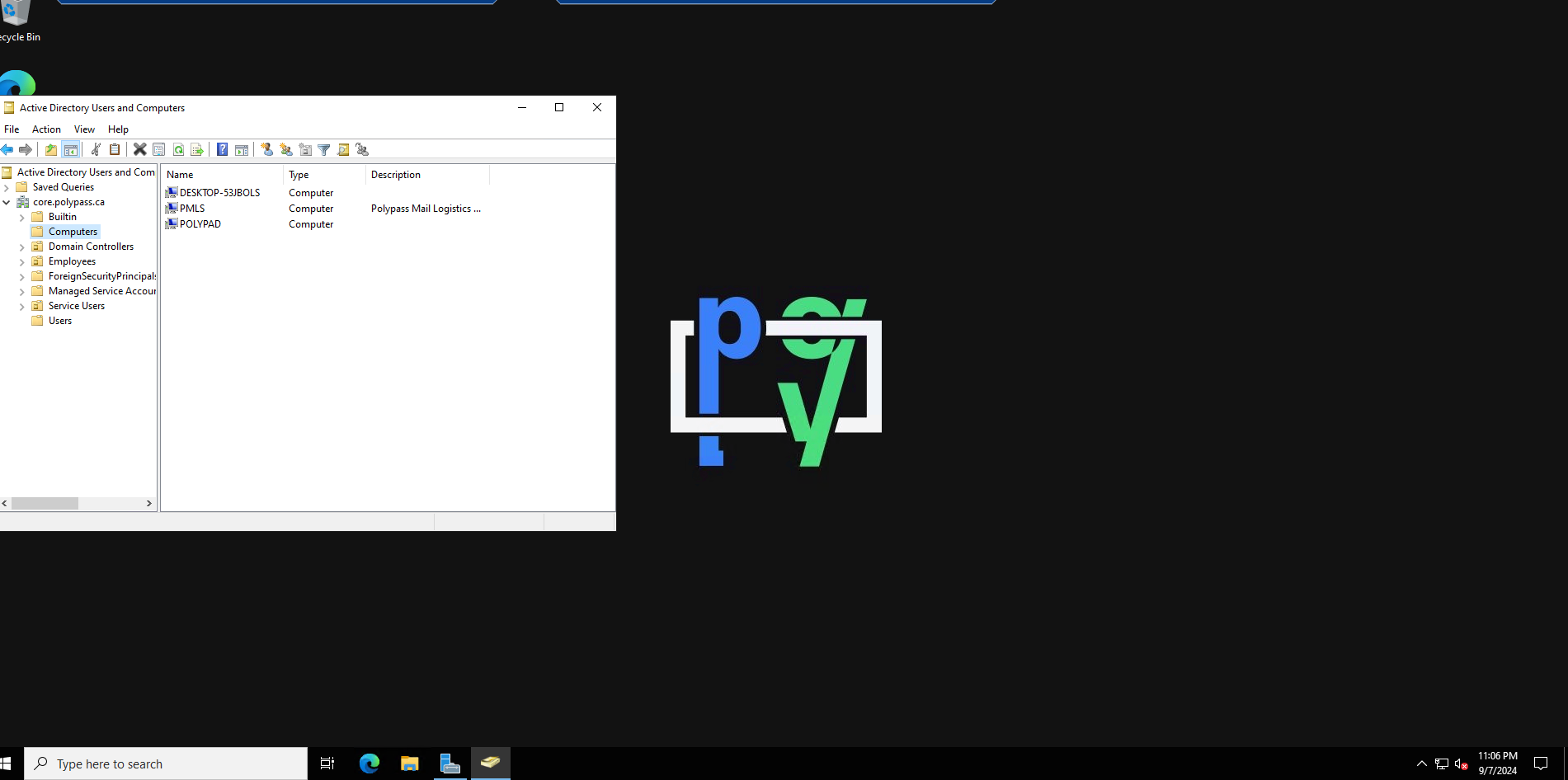Viewport: 1568px width, 780px height.
Task: Launch Microsoft Edge from the taskbar
Action: pos(369,764)
